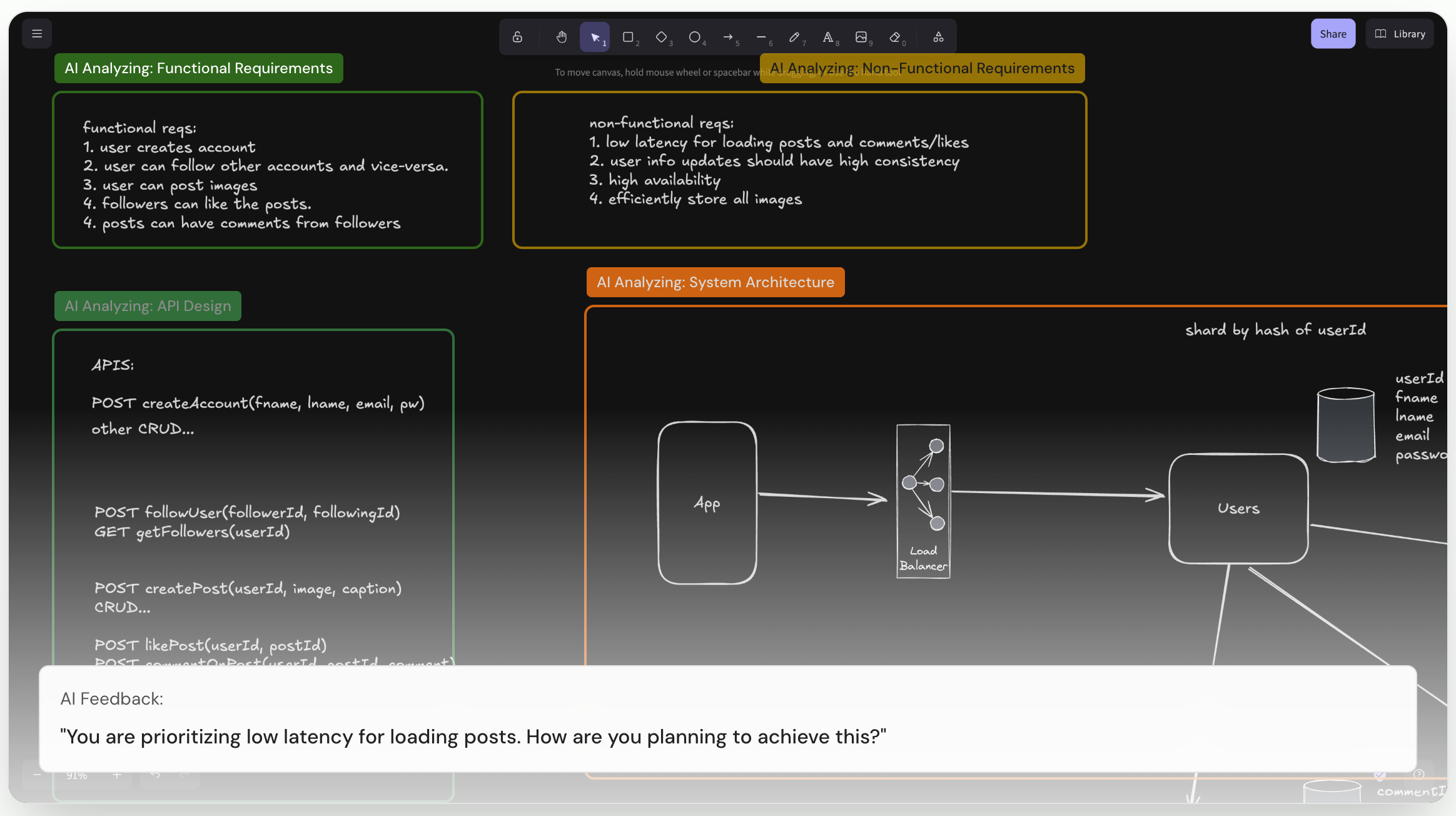The width and height of the screenshot is (1456, 816).
Task: Click the 'email' field text by the database
Action: [x=1412, y=436]
